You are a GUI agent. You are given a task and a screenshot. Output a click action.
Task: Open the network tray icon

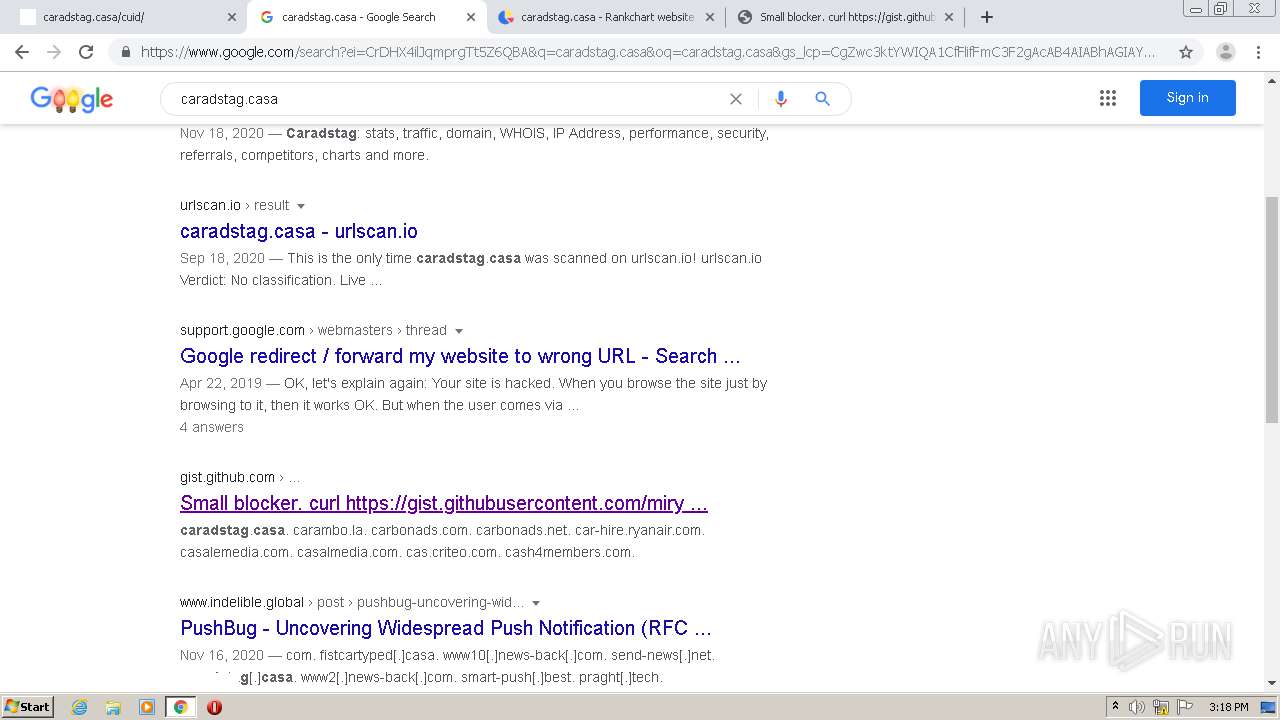click(1161, 707)
